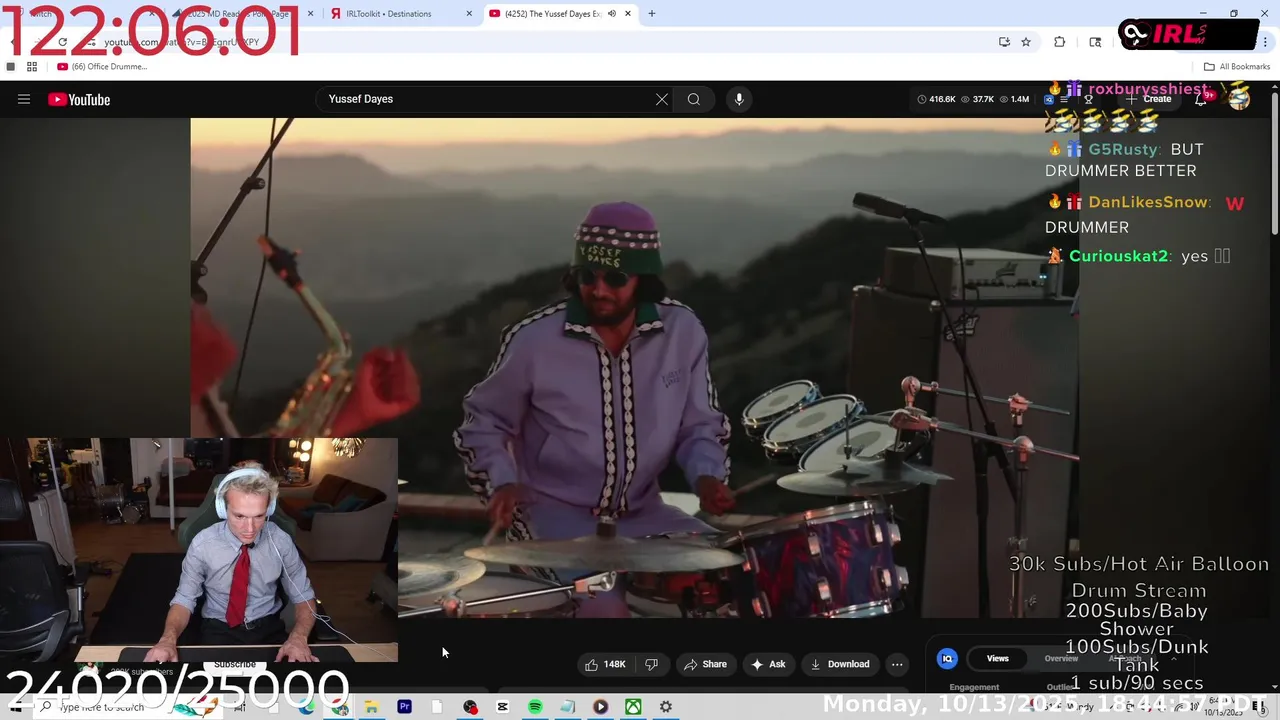Open the All Bookmarks folder
The height and width of the screenshot is (720, 1280).
1237,67
